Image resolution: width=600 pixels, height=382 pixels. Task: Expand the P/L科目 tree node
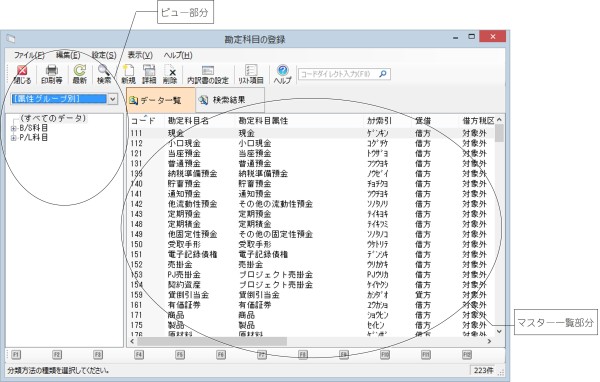[13, 138]
